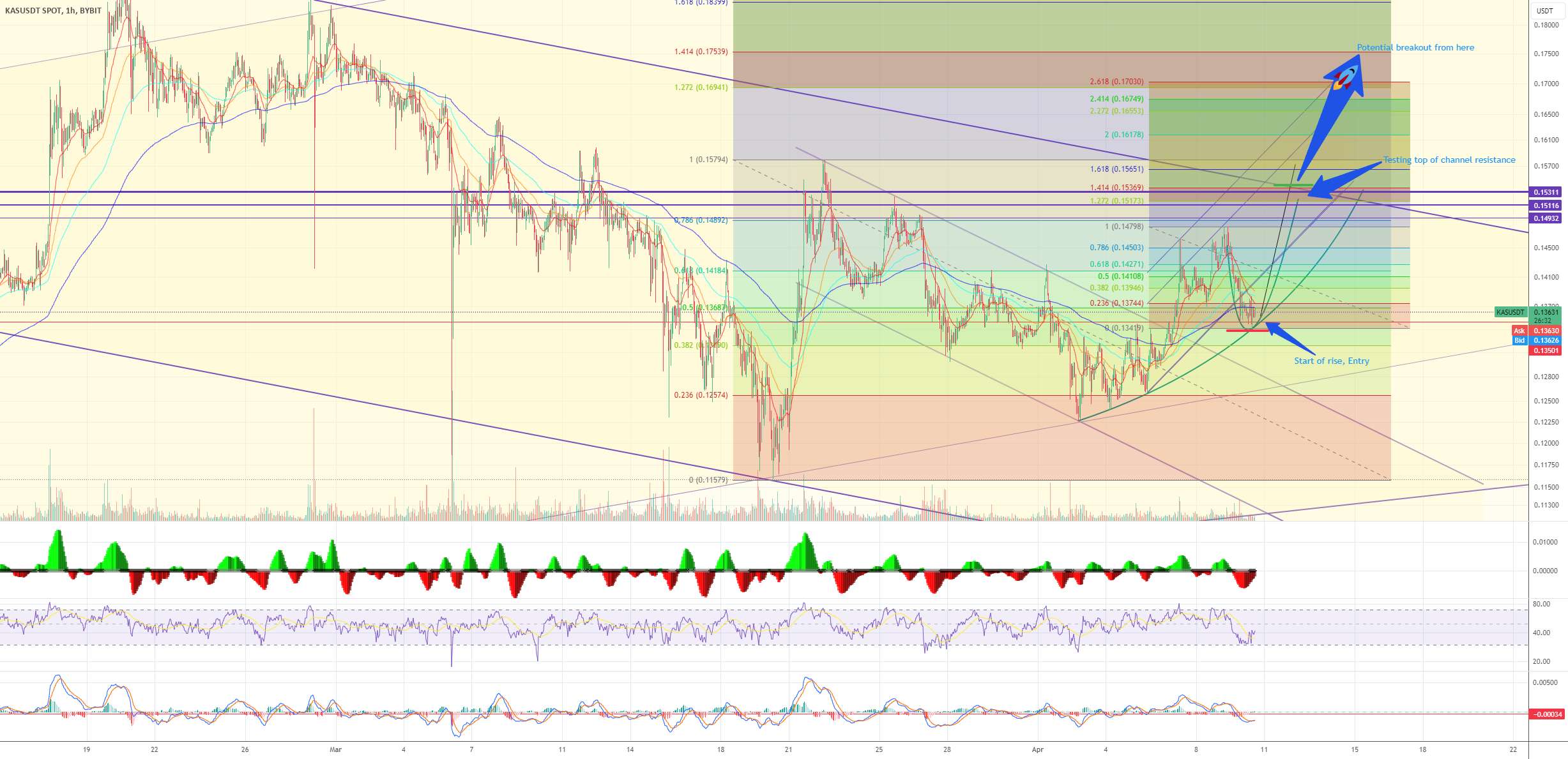Click the 0.01000 histogram scale value
Image resolution: width=1568 pixels, height=759 pixels.
[1546, 542]
